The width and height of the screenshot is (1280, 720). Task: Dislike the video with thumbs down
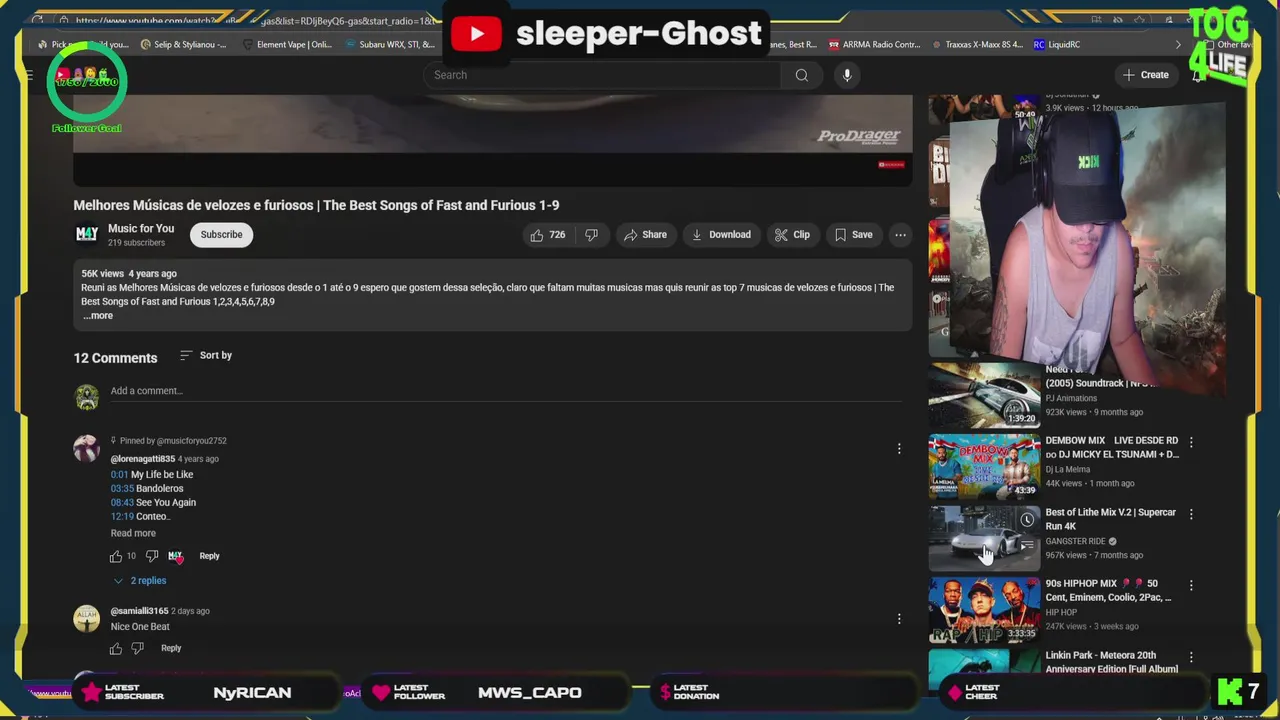tap(591, 235)
